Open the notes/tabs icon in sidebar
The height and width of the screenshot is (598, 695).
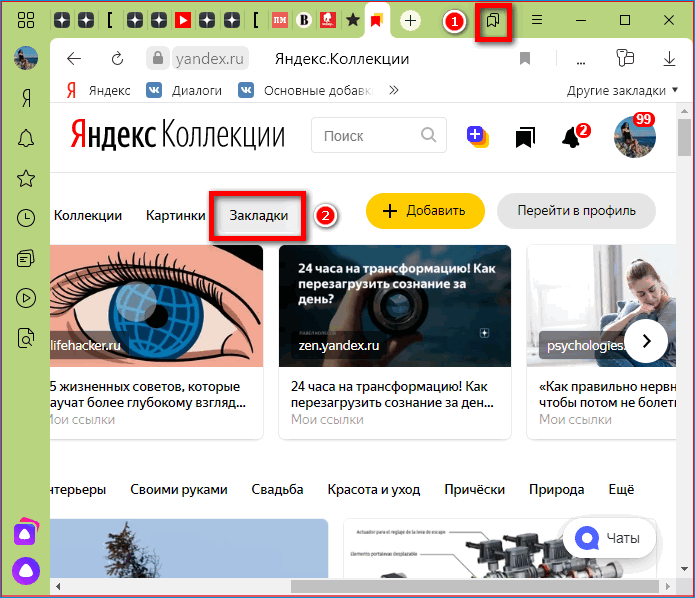click(26, 258)
